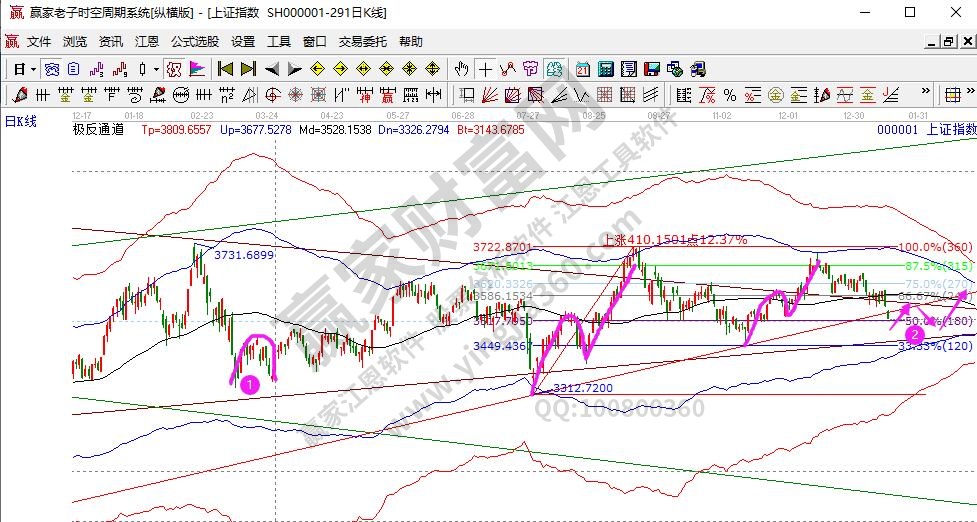Click the numbered marker 1 on chart
Image resolution: width=977 pixels, height=522 pixels.
pos(251,383)
